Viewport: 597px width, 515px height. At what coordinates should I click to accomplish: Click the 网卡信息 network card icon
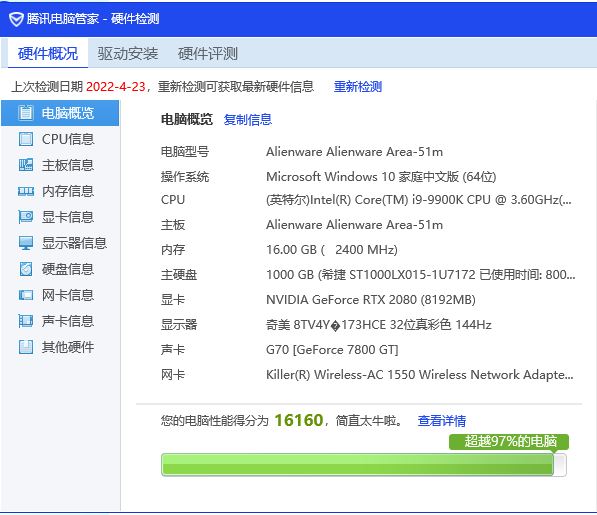tap(26, 295)
